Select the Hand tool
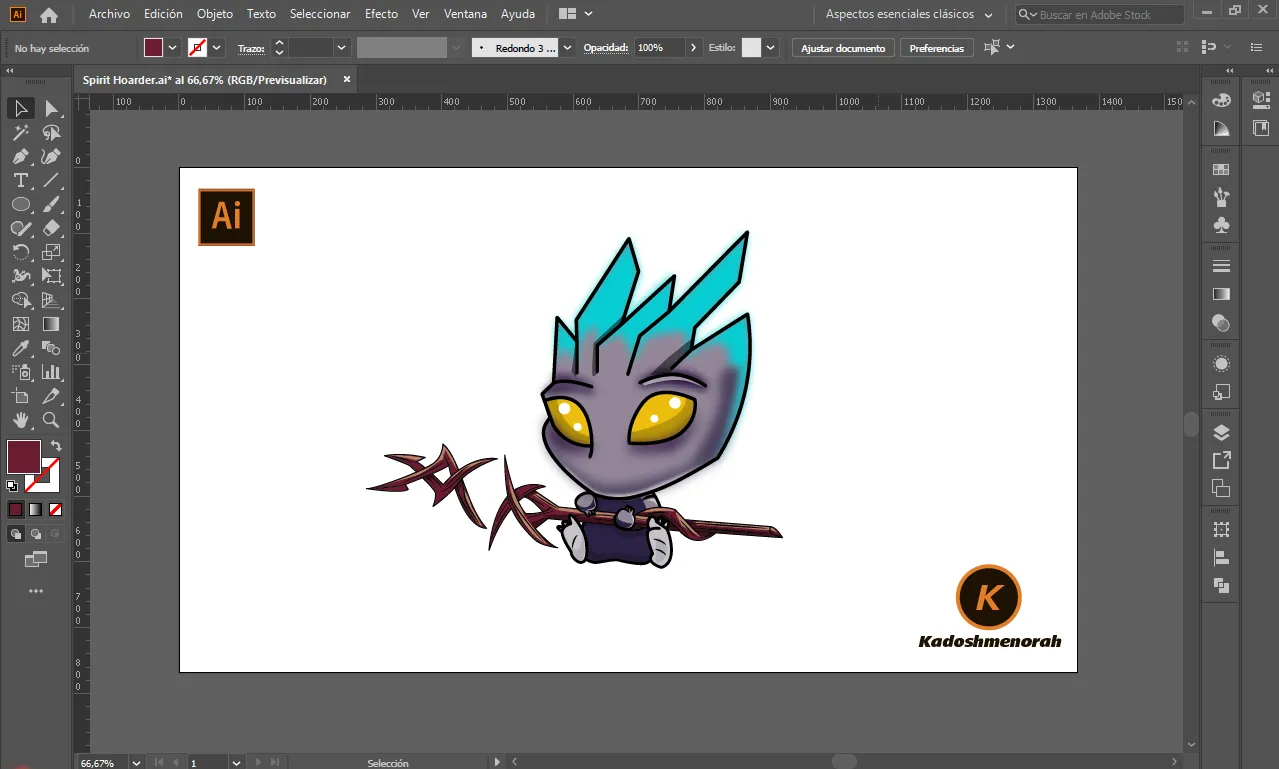This screenshot has width=1279, height=769. pyautogui.click(x=20, y=420)
